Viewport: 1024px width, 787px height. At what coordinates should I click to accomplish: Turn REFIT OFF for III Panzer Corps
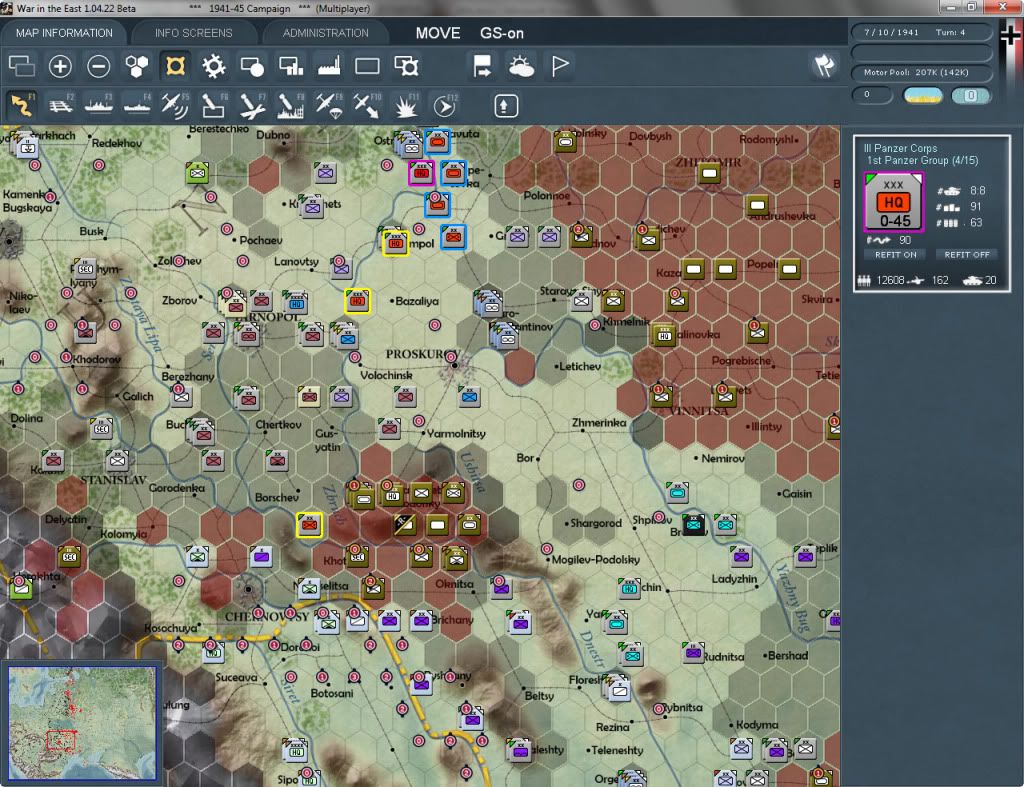967,255
